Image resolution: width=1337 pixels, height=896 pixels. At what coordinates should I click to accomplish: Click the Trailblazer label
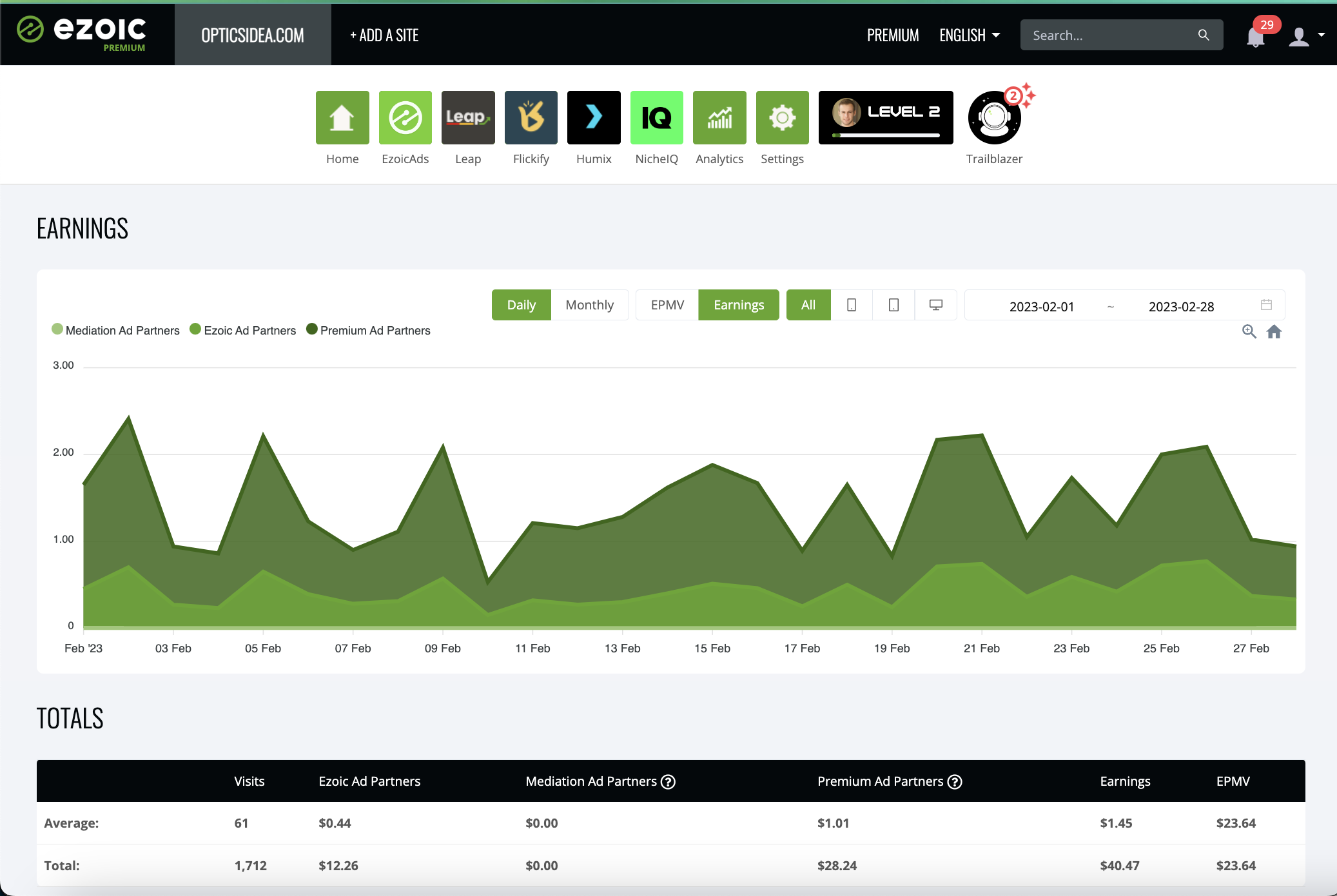pos(994,159)
